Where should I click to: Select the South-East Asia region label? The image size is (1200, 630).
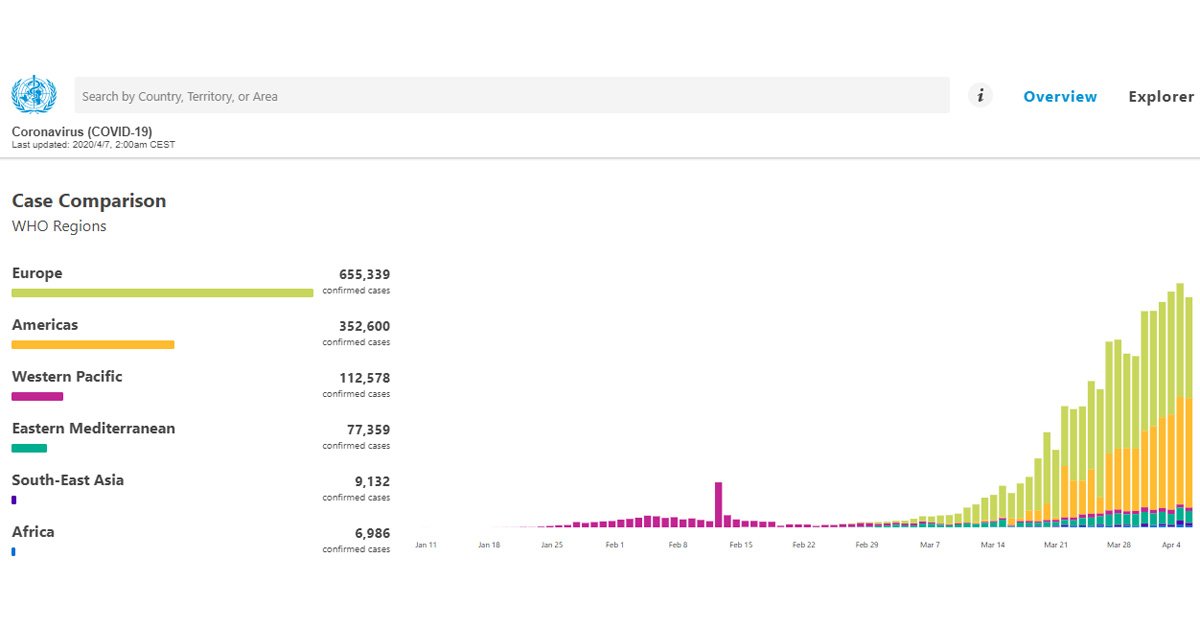[x=68, y=480]
